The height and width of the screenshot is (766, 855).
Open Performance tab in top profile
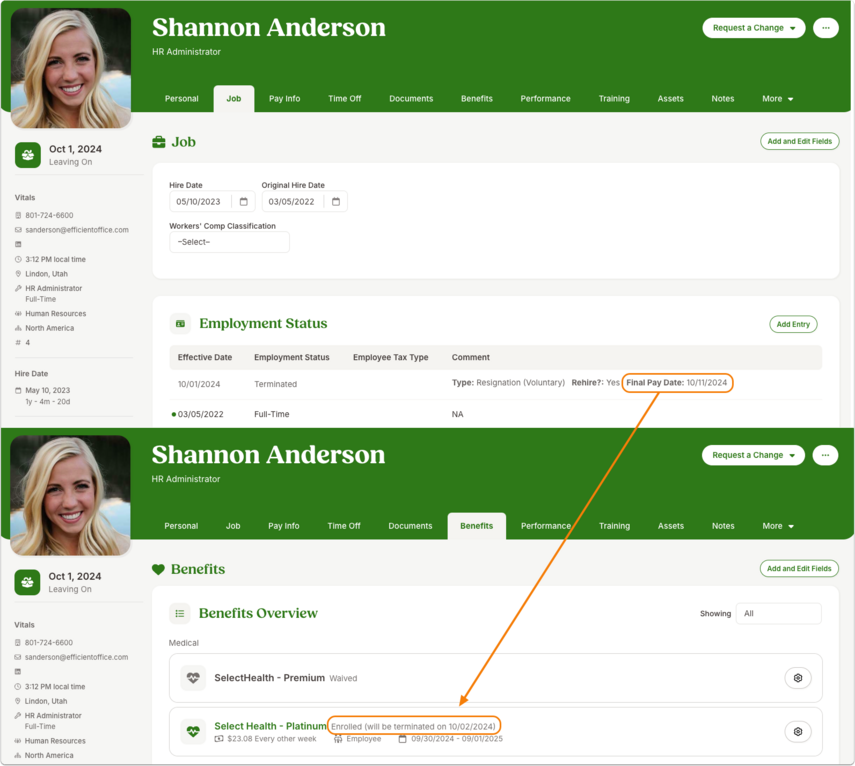tap(545, 99)
